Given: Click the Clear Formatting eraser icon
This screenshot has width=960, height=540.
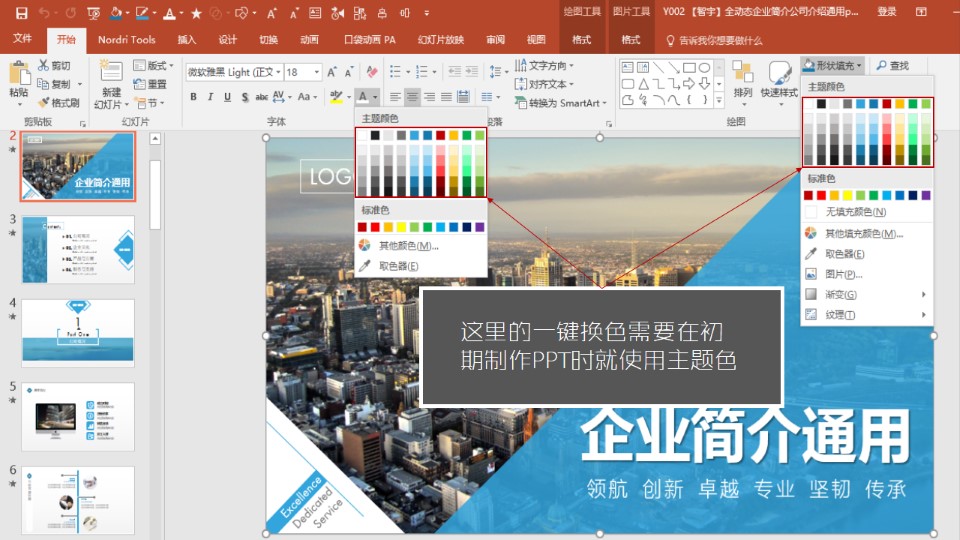Looking at the screenshot, I should (x=372, y=72).
